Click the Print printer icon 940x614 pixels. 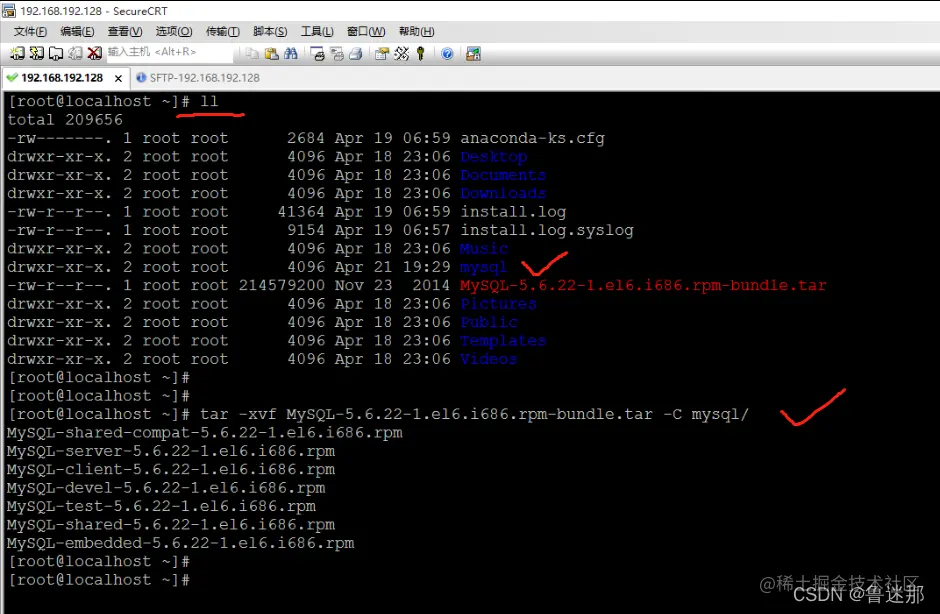pos(355,53)
